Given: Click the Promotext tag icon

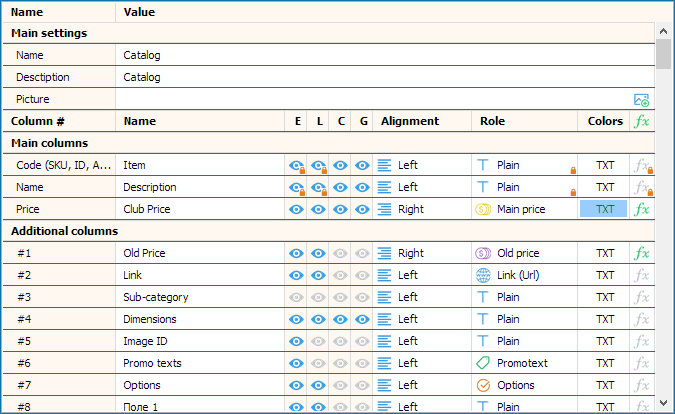Looking at the screenshot, I should point(483,364).
